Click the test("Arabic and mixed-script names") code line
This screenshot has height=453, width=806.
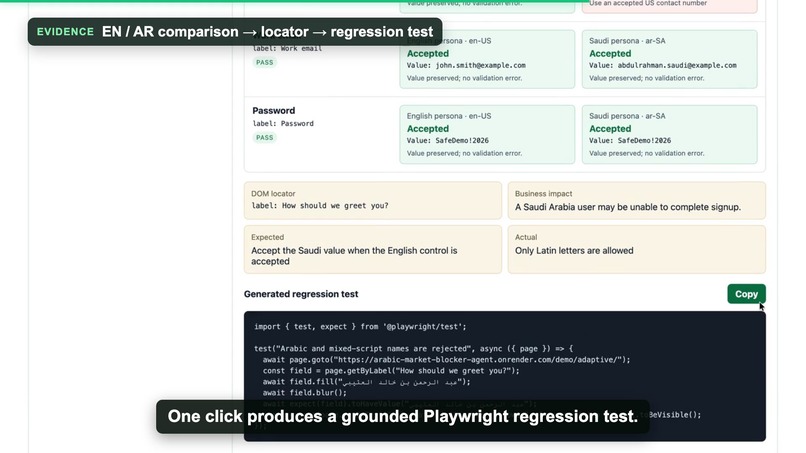tap(413, 349)
